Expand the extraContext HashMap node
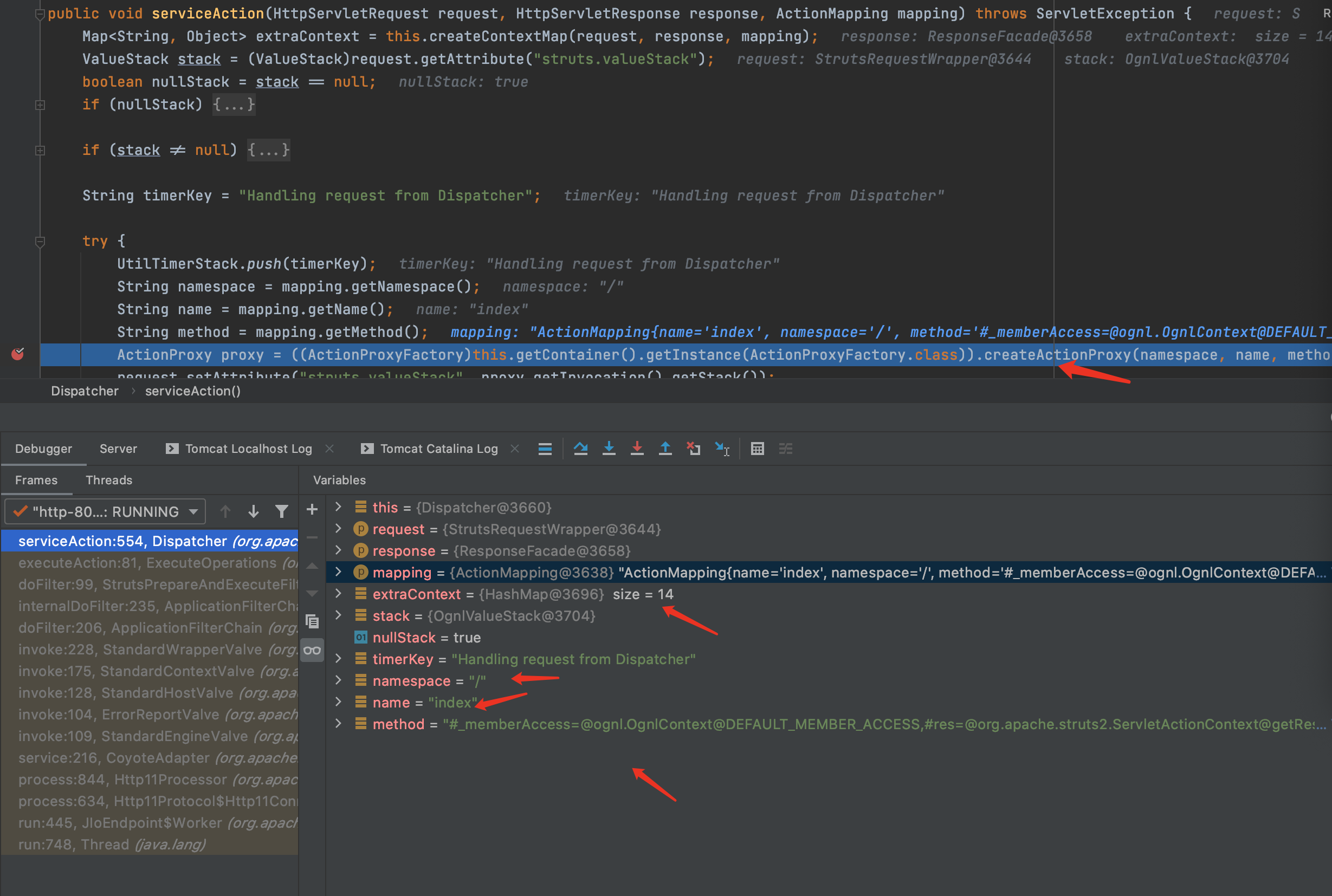The height and width of the screenshot is (896, 1332). pos(338,594)
